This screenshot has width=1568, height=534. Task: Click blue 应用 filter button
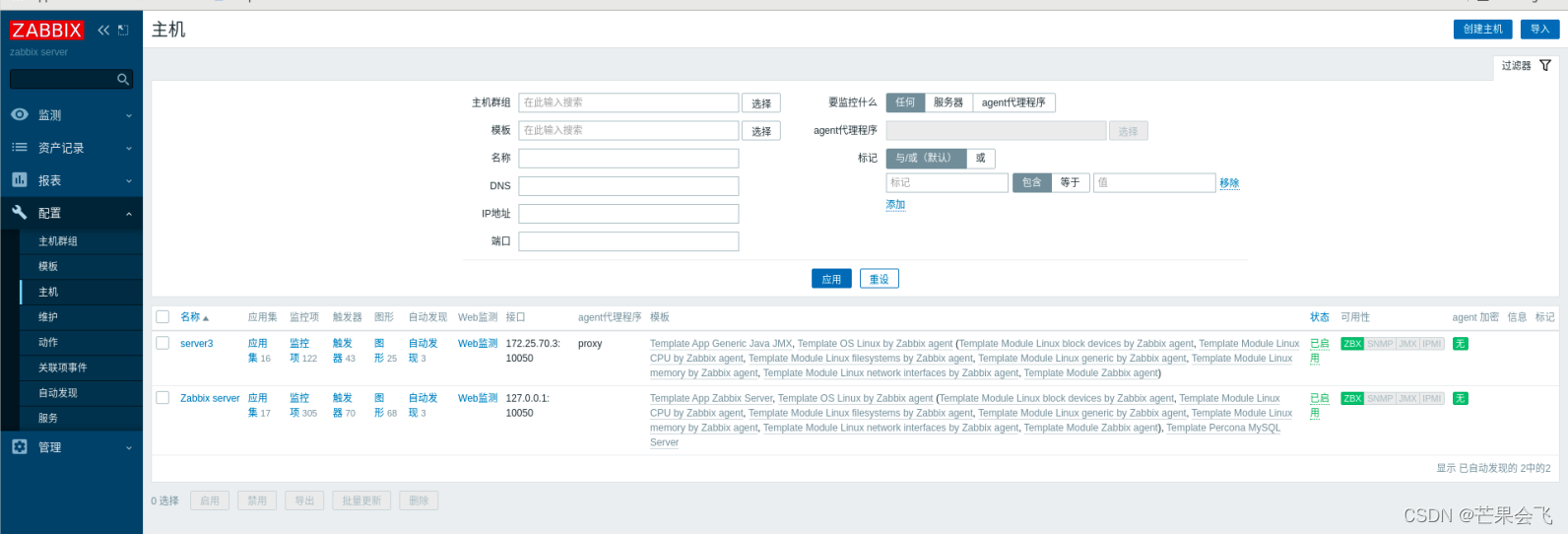pyautogui.click(x=831, y=279)
